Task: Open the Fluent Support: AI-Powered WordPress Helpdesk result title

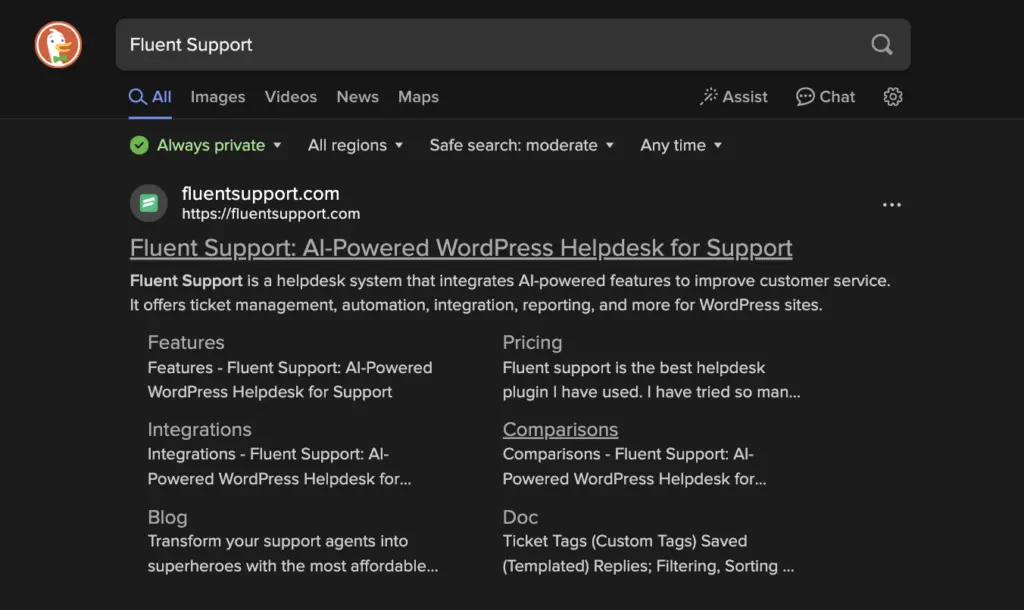Action: click(461, 248)
